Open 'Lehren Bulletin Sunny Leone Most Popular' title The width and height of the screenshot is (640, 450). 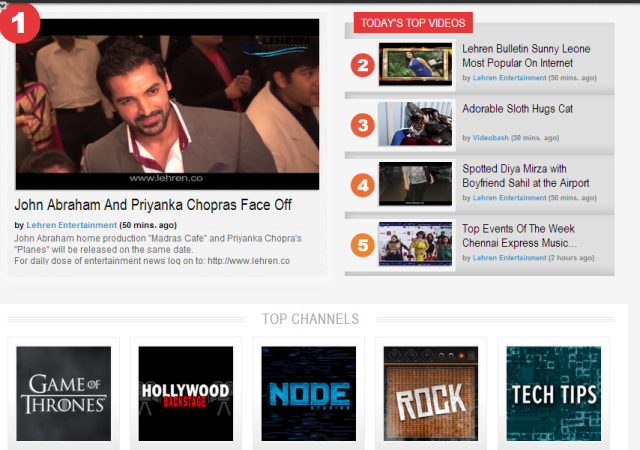tap(526, 56)
